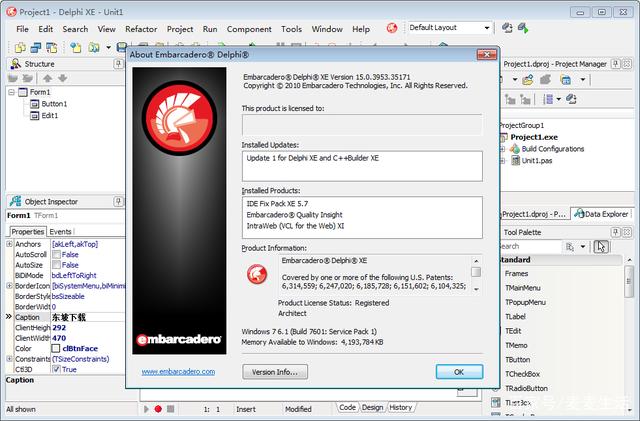The height and width of the screenshot is (421, 640).
Task: Open the Tools menu
Action: (x=291, y=29)
